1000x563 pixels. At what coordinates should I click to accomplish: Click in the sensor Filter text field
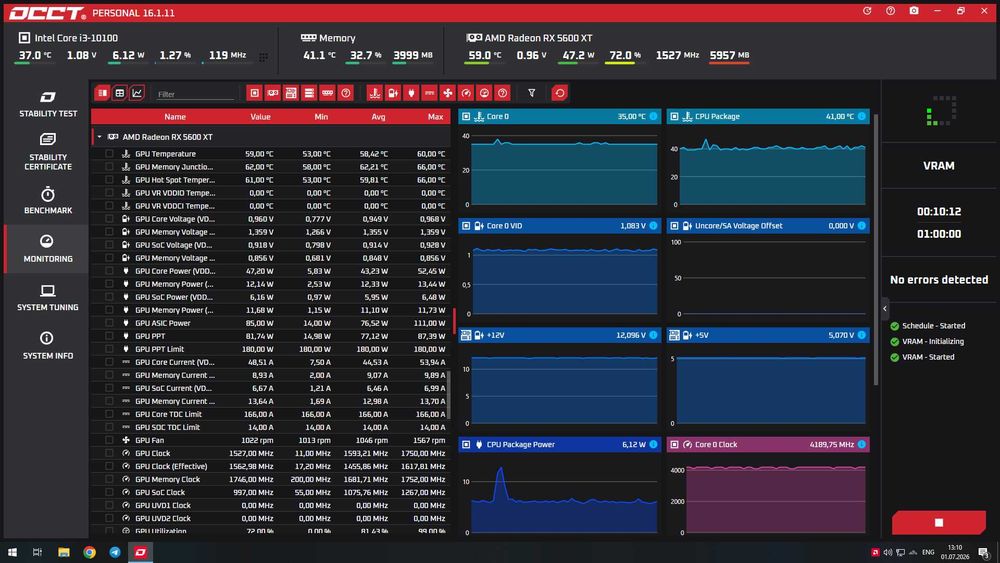195,94
